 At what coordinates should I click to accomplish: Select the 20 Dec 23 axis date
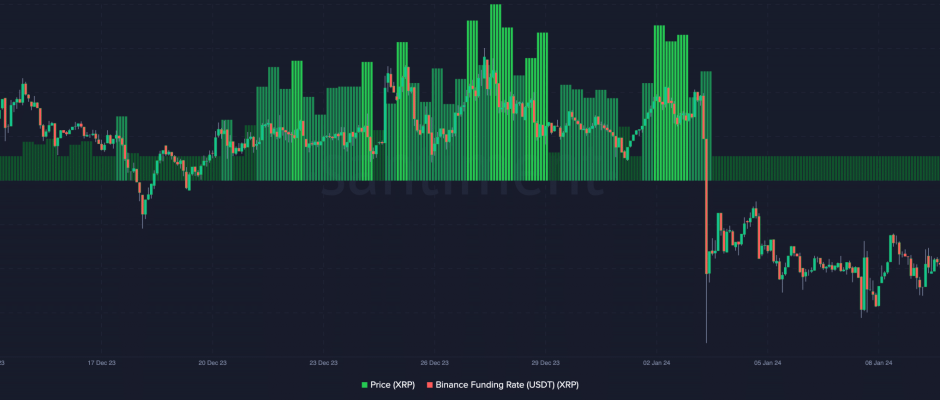(x=212, y=363)
